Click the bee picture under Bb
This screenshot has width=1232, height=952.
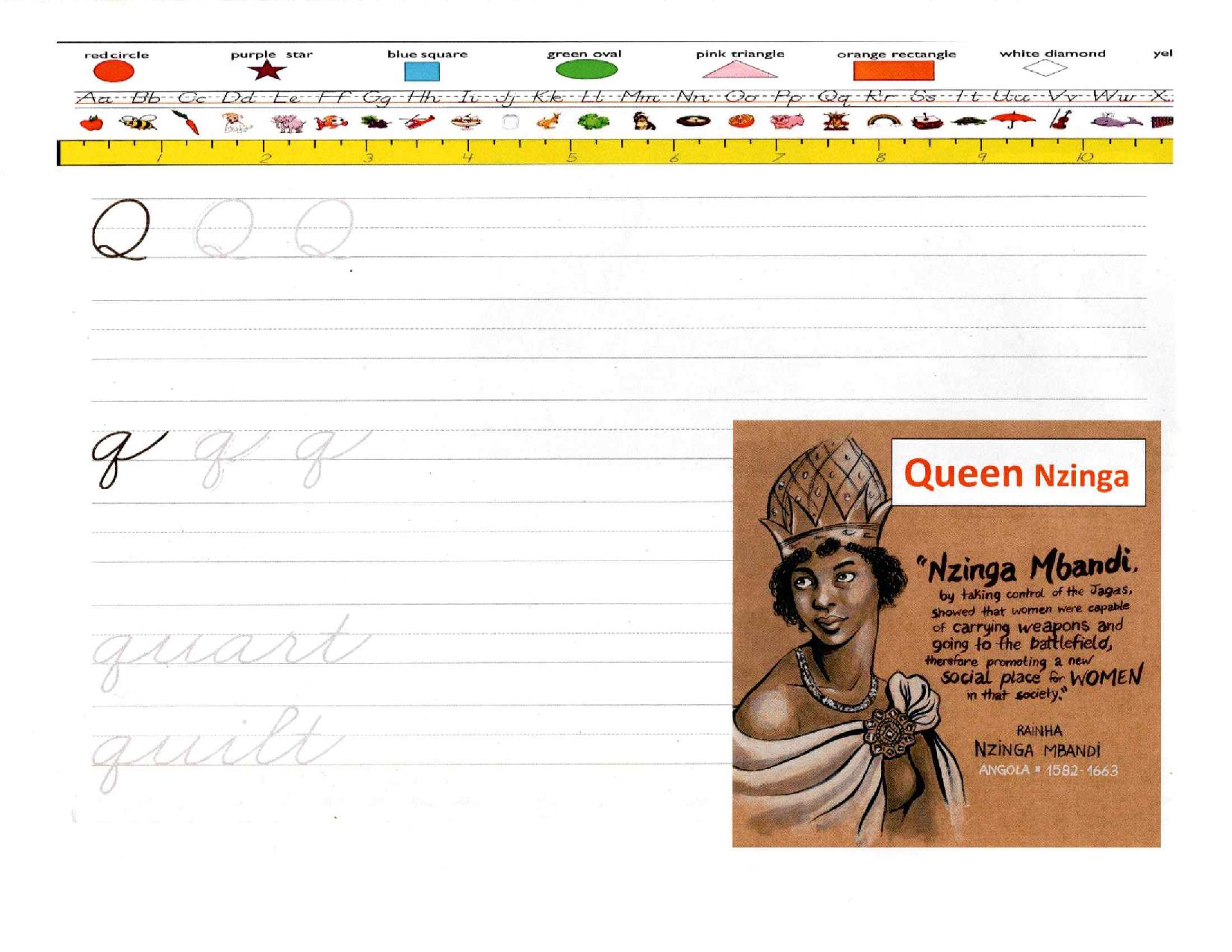coord(140,122)
